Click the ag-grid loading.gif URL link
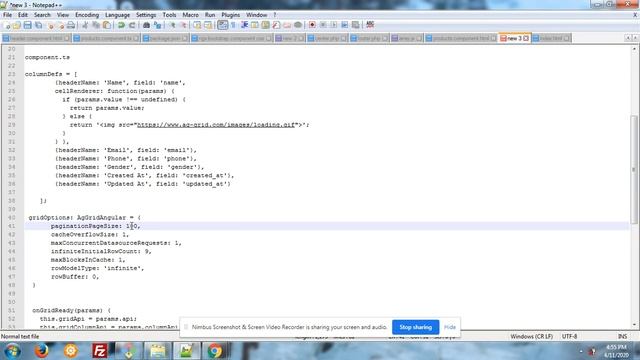640x360 pixels. [216, 125]
